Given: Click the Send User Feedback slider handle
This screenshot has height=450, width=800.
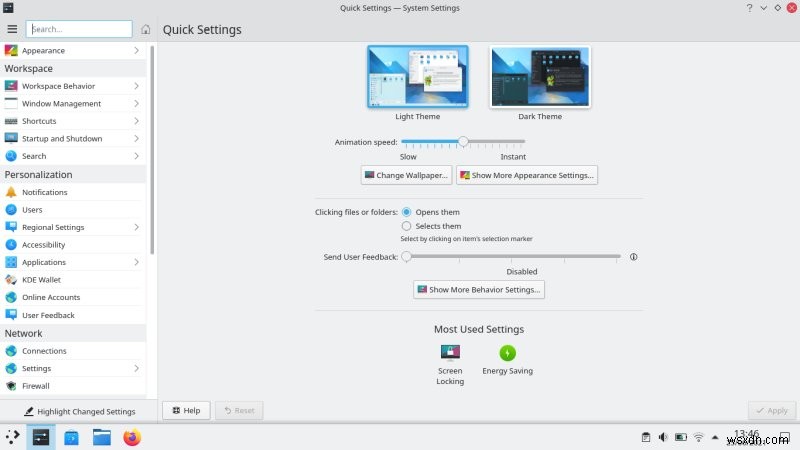Looking at the screenshot, I should (x=406, y=256).
